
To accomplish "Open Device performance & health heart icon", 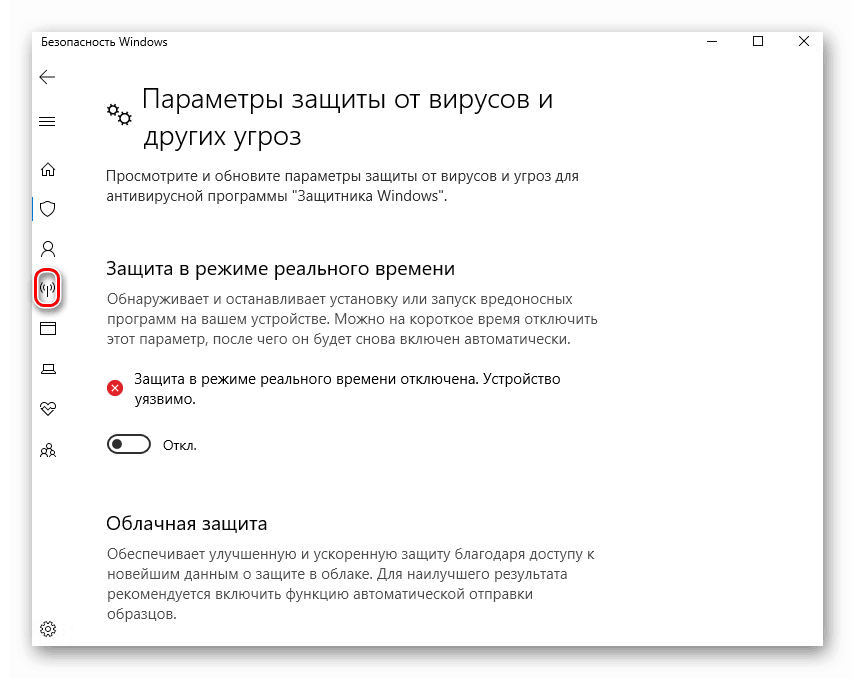I will (48, 409).
